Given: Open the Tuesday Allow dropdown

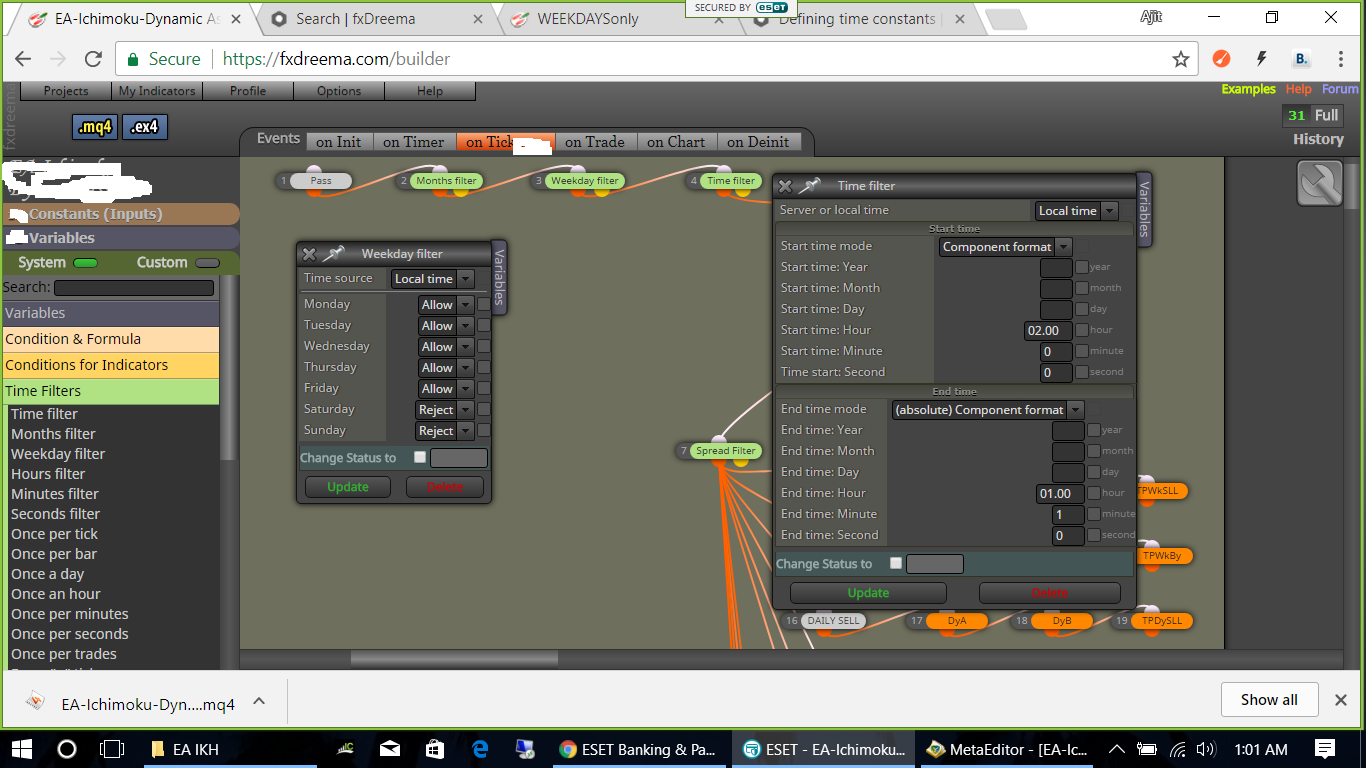Looking at the screenshot, I should (x=446, y=326).
